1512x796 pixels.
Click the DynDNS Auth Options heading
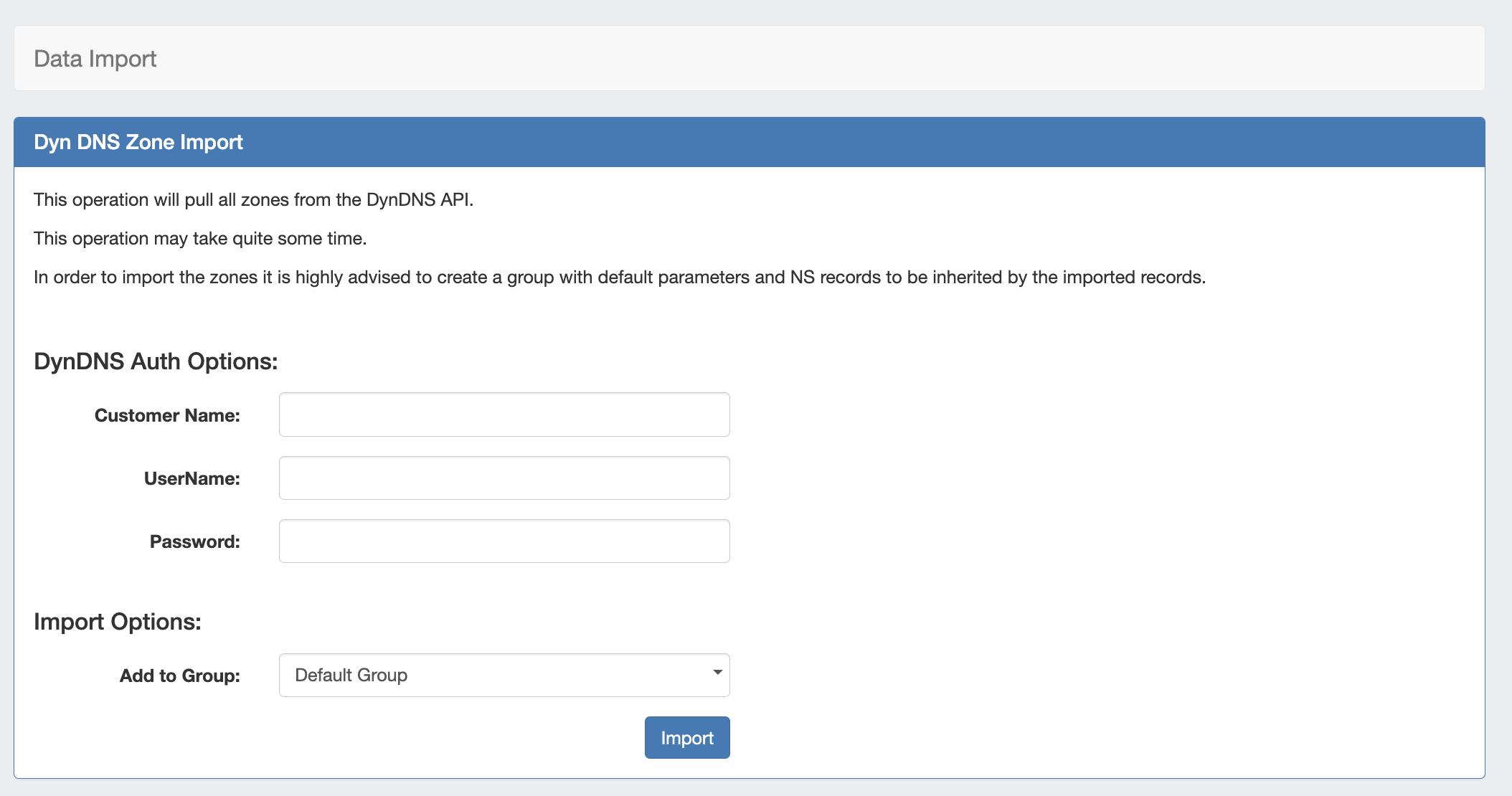tap(156, 361)
